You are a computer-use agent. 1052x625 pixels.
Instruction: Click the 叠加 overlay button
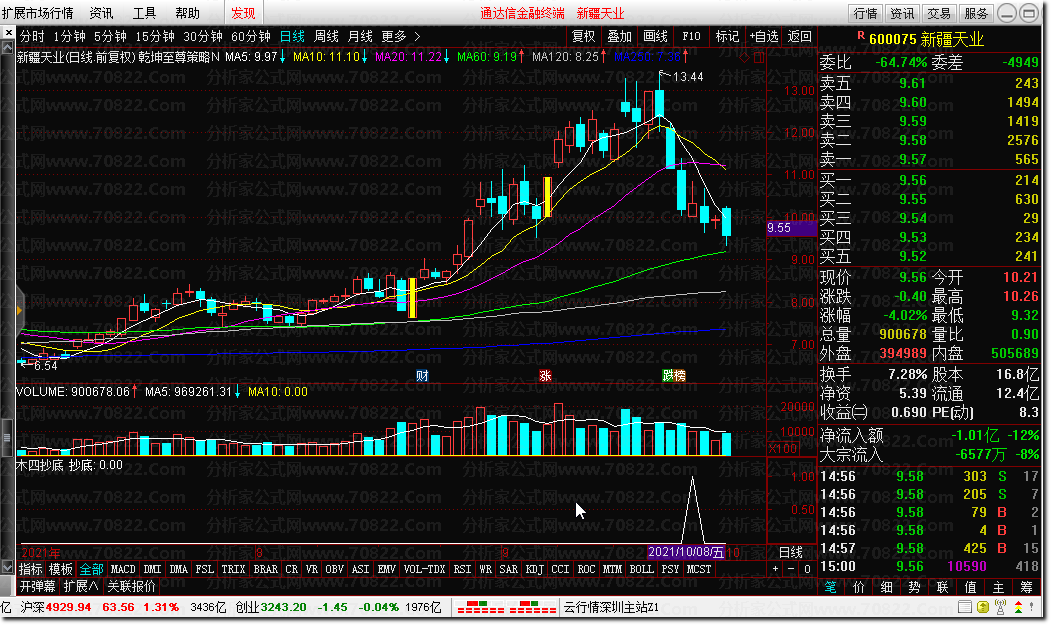tap(619, 36)
